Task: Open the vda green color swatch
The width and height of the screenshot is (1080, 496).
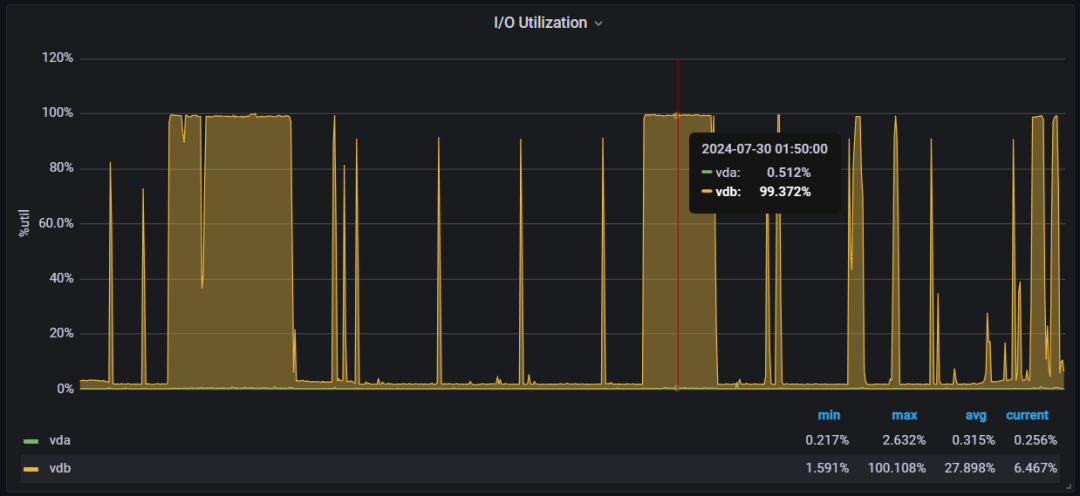Action: tap(31, 442)
